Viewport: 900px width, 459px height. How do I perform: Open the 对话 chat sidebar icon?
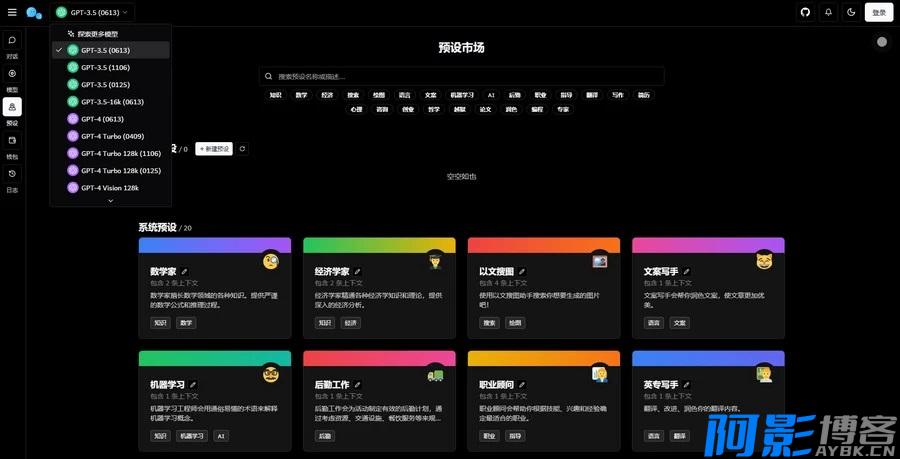coord(12,40)
